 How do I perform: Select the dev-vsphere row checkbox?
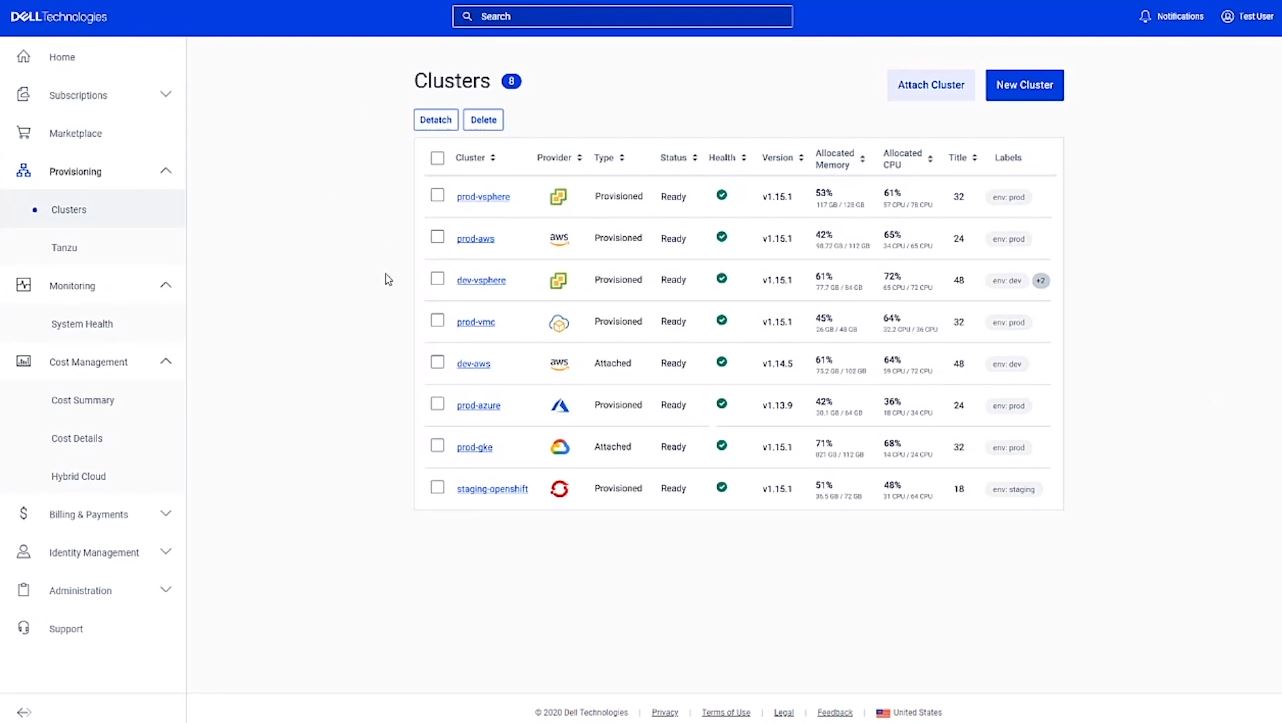coord(437,279)
